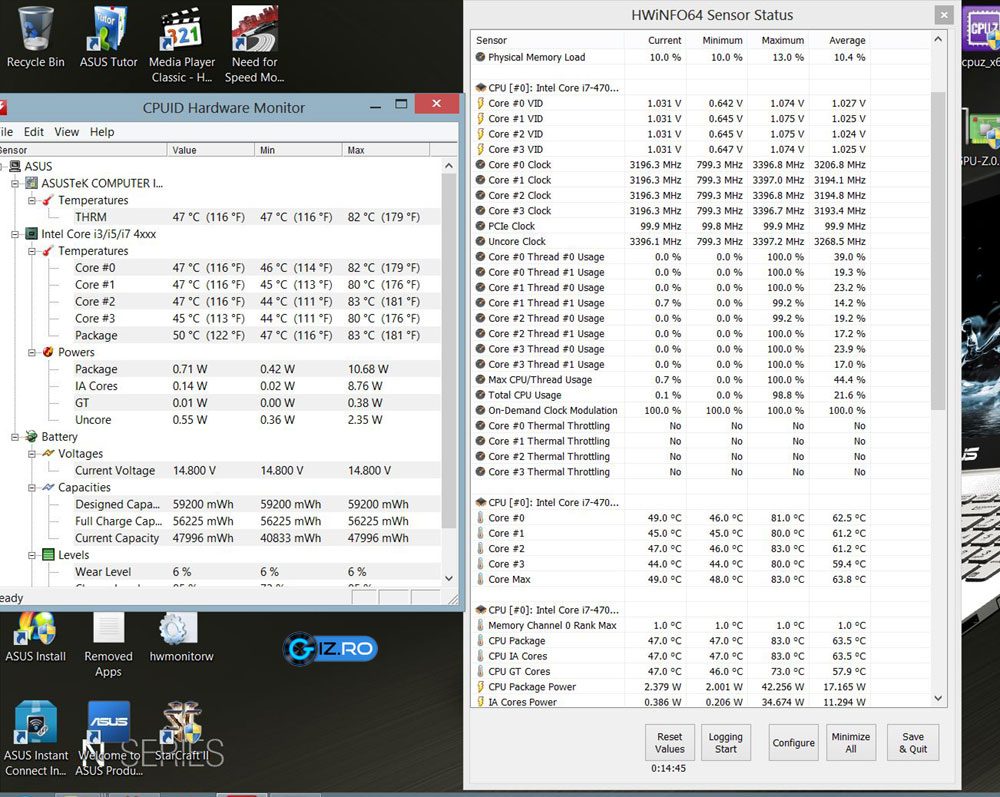
Task: Click the Configure button in HWiNFO64
Action: point(793,743)
